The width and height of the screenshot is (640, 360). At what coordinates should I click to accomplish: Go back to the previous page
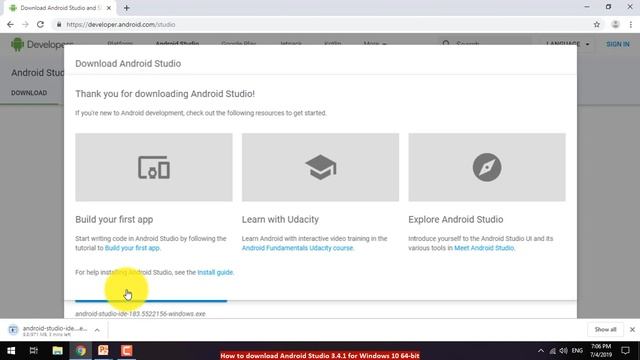[10, 24]
